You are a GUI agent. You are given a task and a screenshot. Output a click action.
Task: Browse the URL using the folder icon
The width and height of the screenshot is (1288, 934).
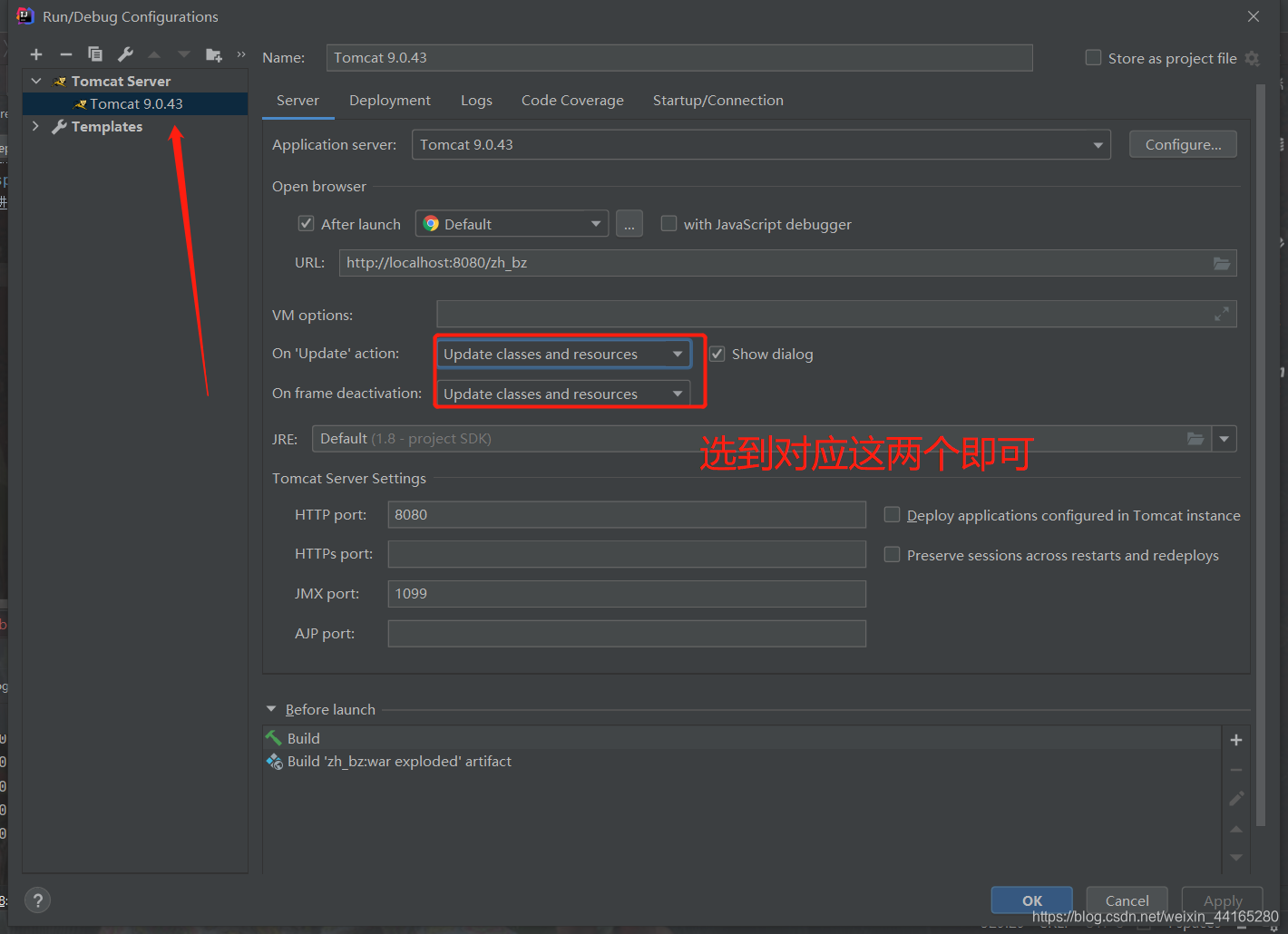tap(1222, 263)
